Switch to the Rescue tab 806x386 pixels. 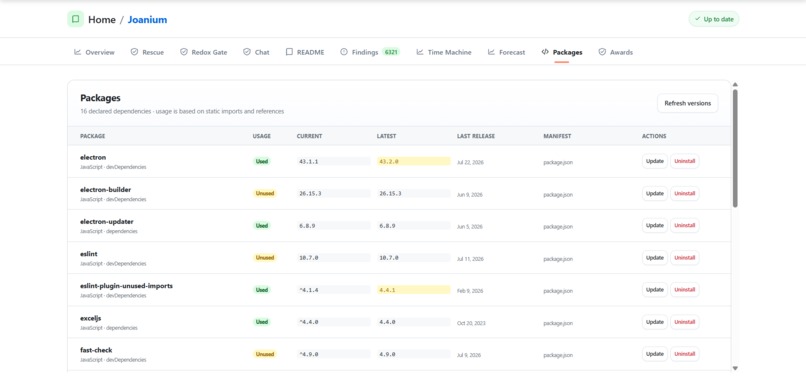pyautogui.click(x=148, y=52)
